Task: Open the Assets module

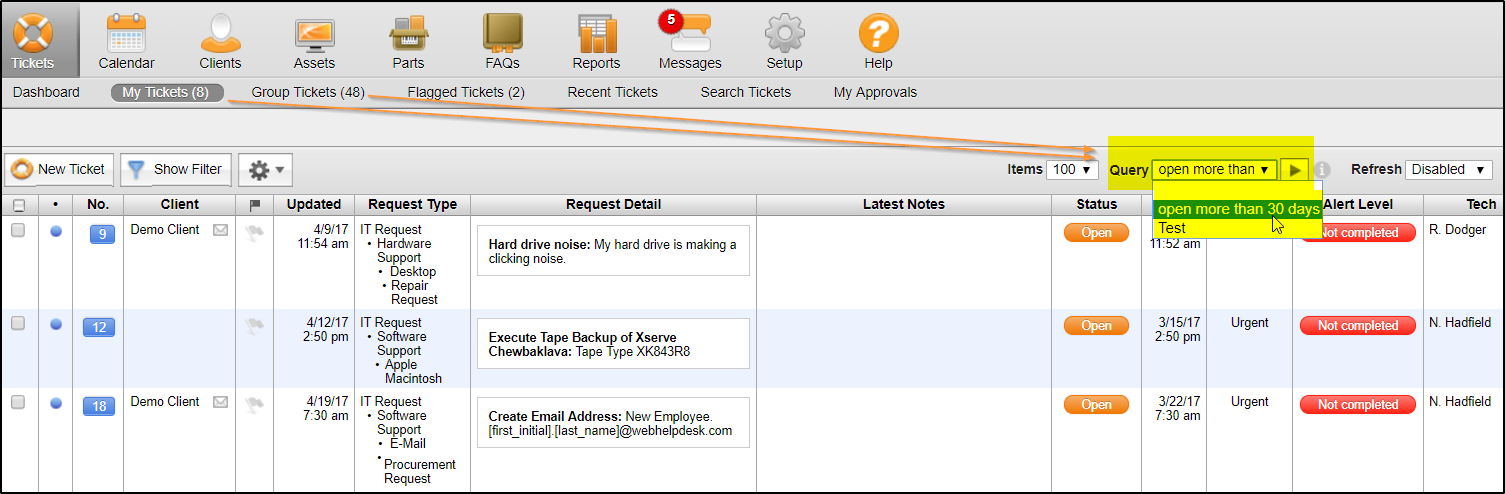Action: pyautogui.click(x=314, y=42)
